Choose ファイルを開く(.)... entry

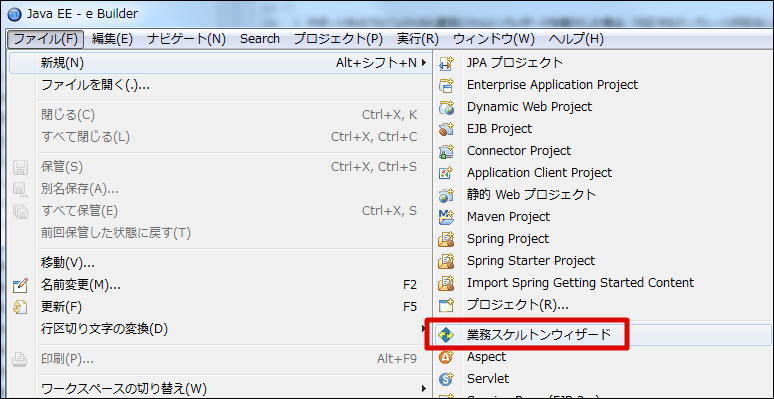coord(221,85)
